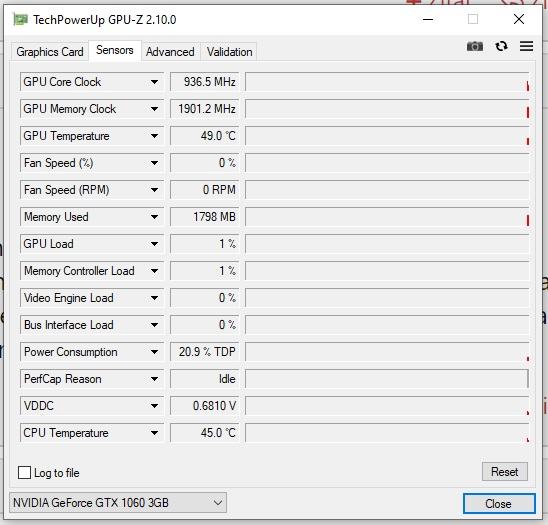Screen dimensions: 548x525
Task: Click the refresh arrows icon
Action: point(502,46)
